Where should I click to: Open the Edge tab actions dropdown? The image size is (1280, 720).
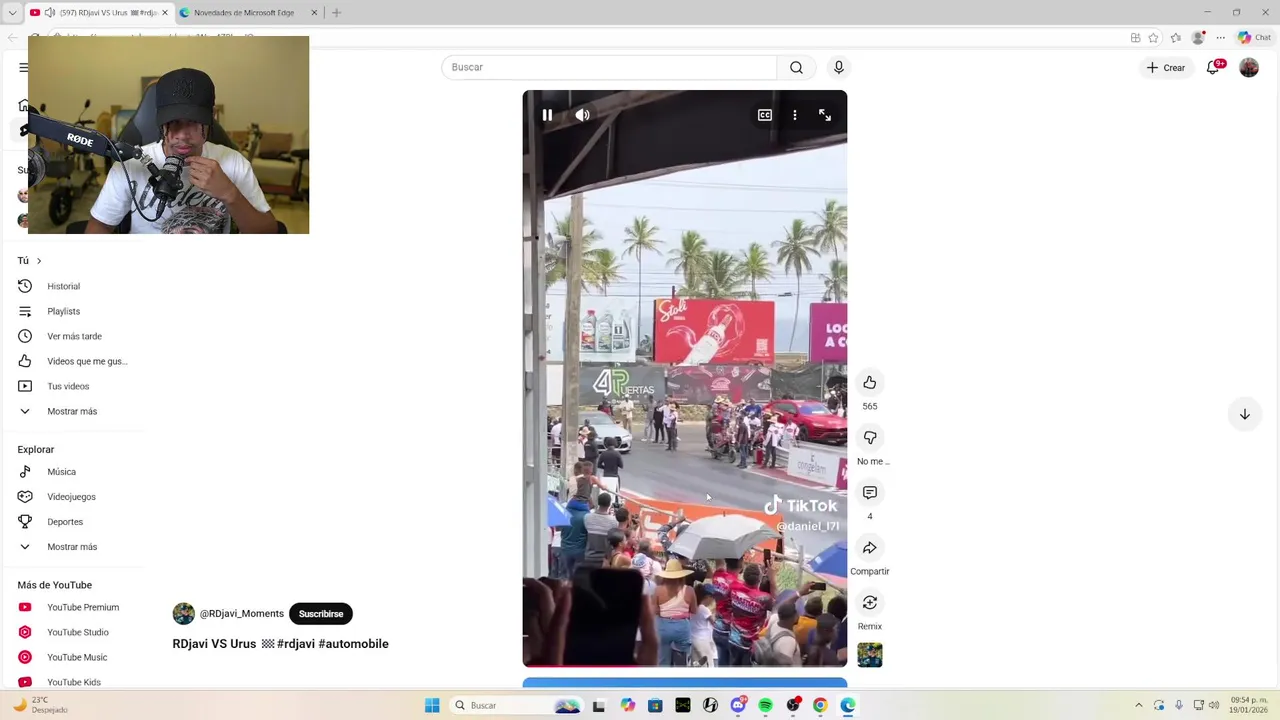coord(12,13)
